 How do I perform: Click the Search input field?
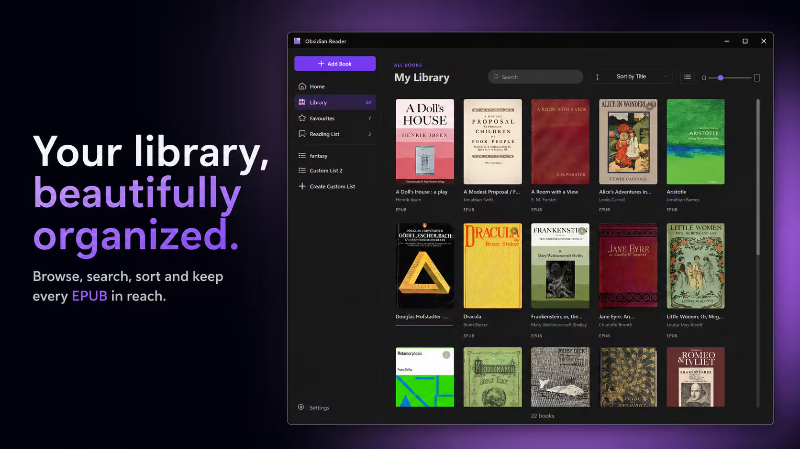535,77
